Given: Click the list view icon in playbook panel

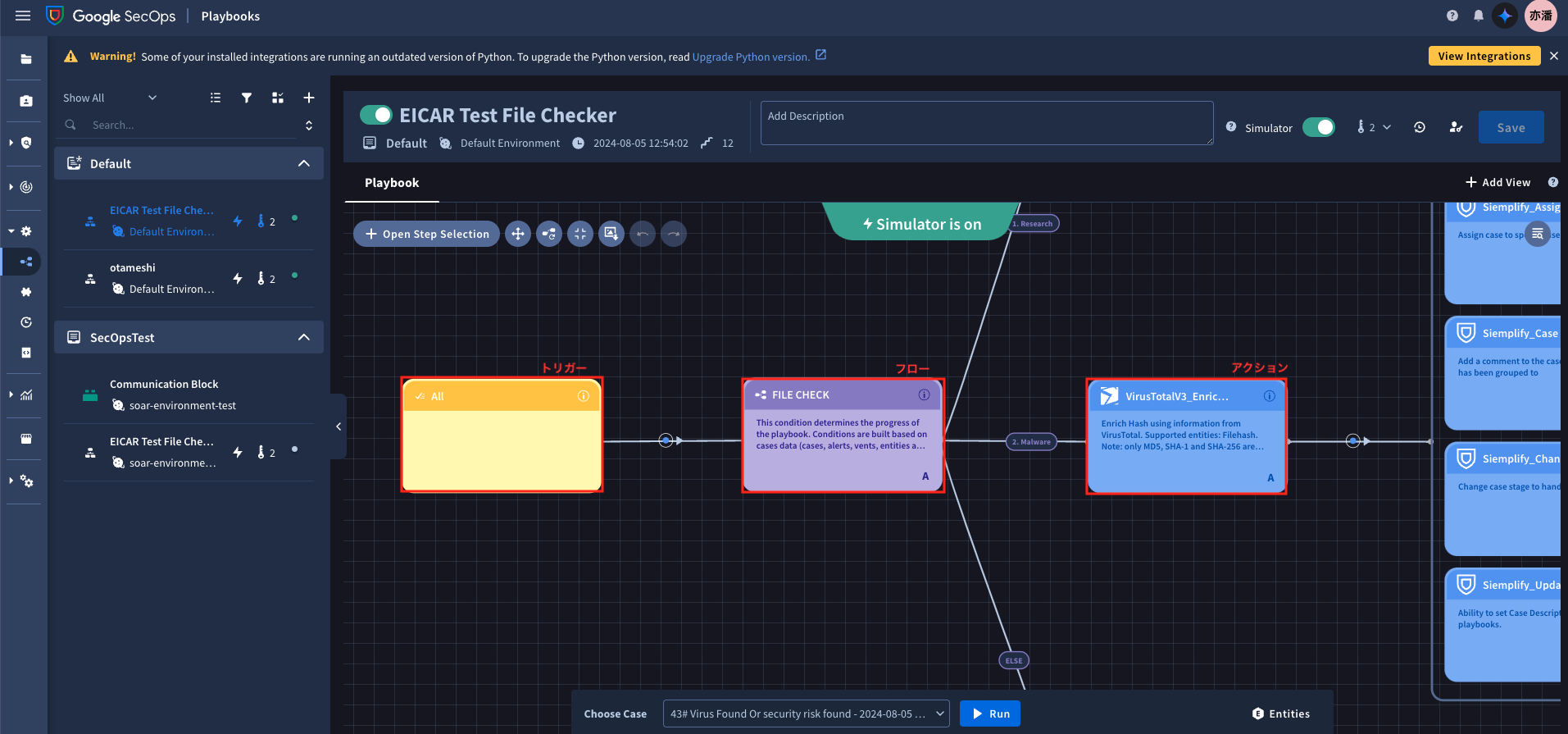Looking at the screenshot, I should tap(216, 98).
